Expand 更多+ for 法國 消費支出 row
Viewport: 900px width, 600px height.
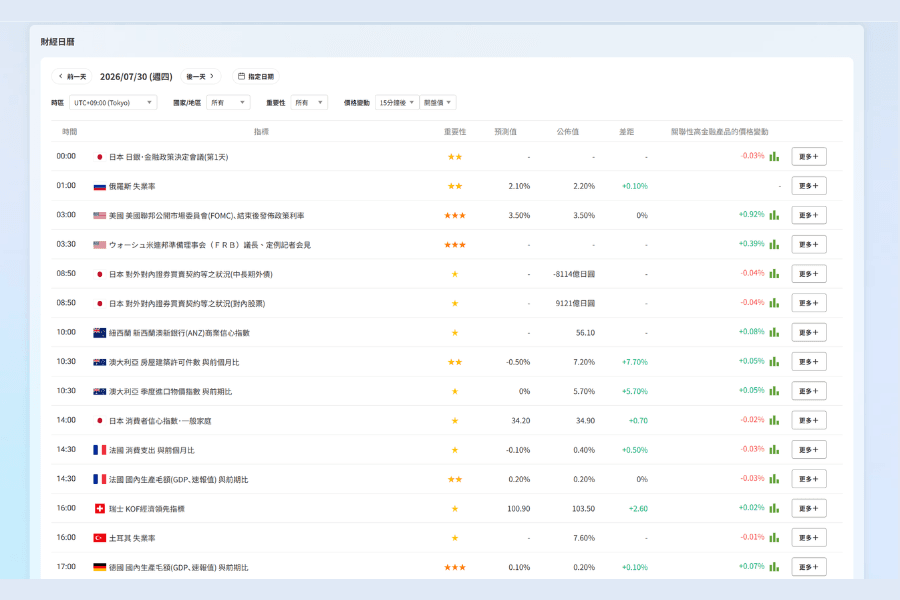[809, 449]
